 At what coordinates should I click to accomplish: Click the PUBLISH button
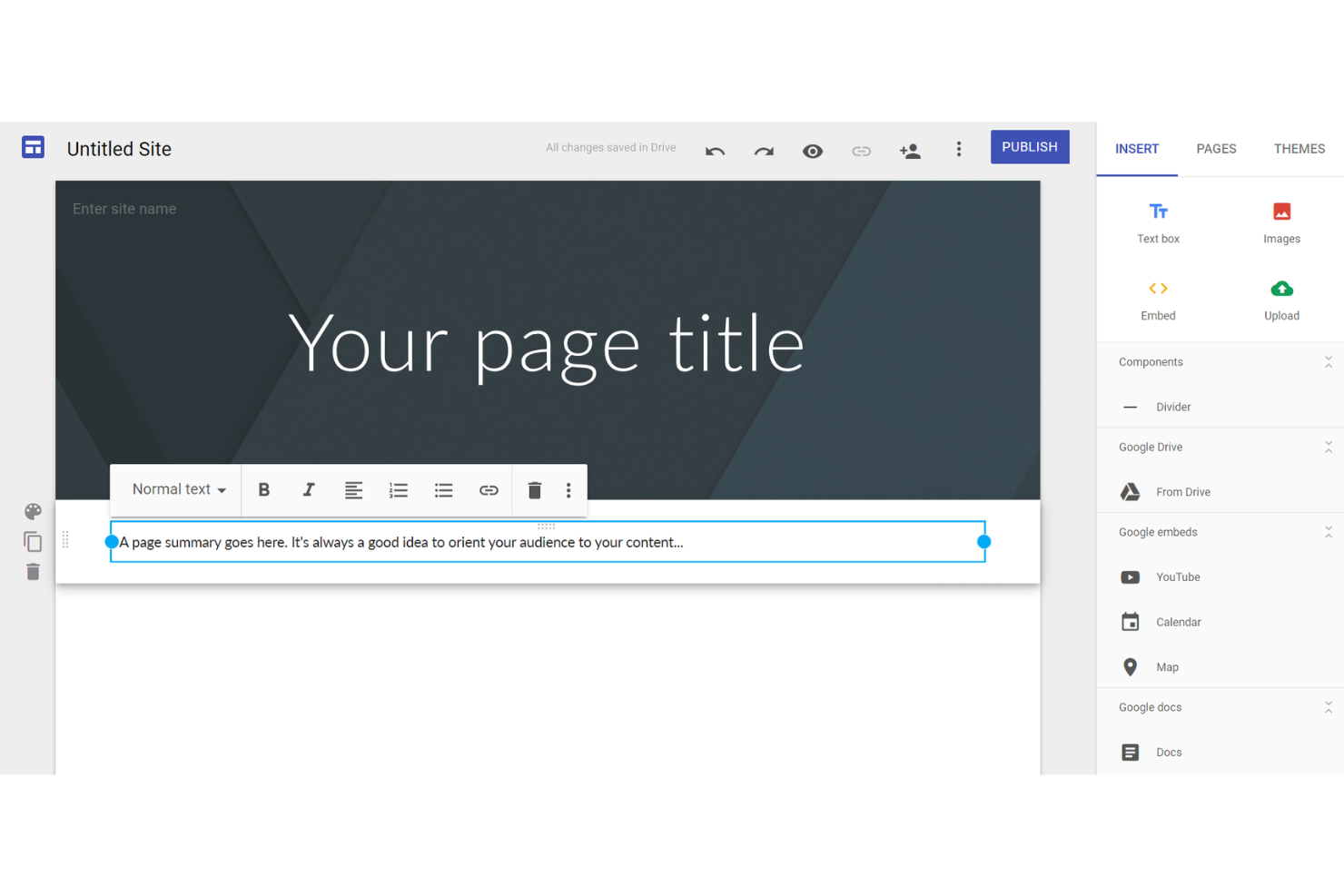click(1029, 146)
